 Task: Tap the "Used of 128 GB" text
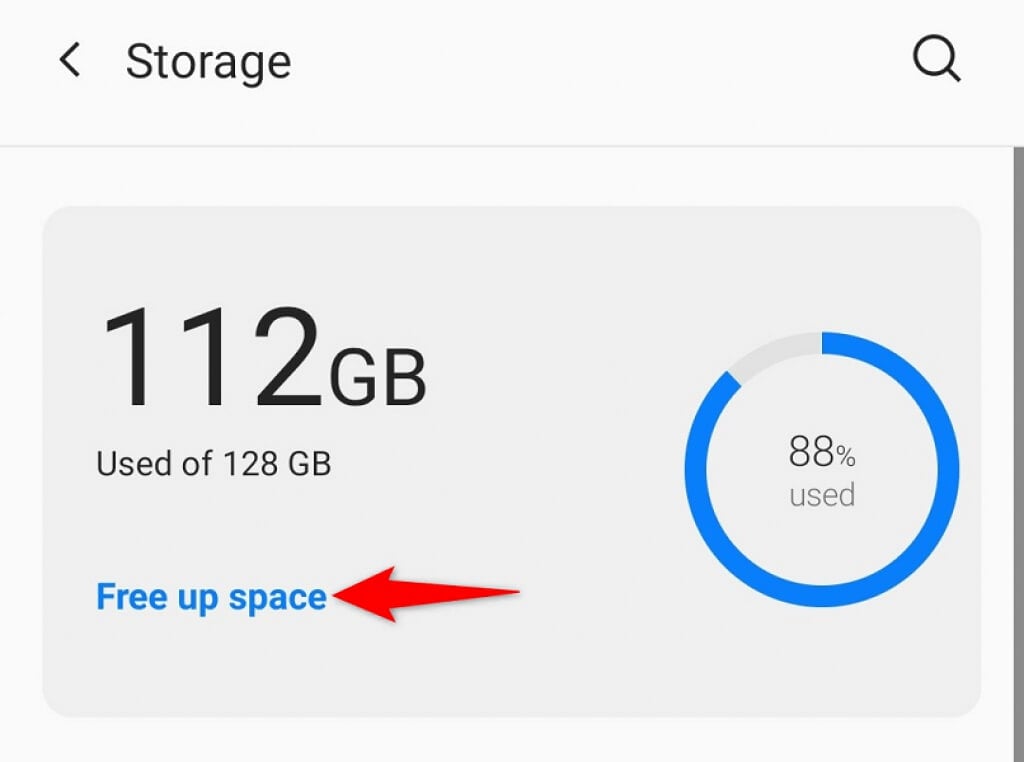213,464
